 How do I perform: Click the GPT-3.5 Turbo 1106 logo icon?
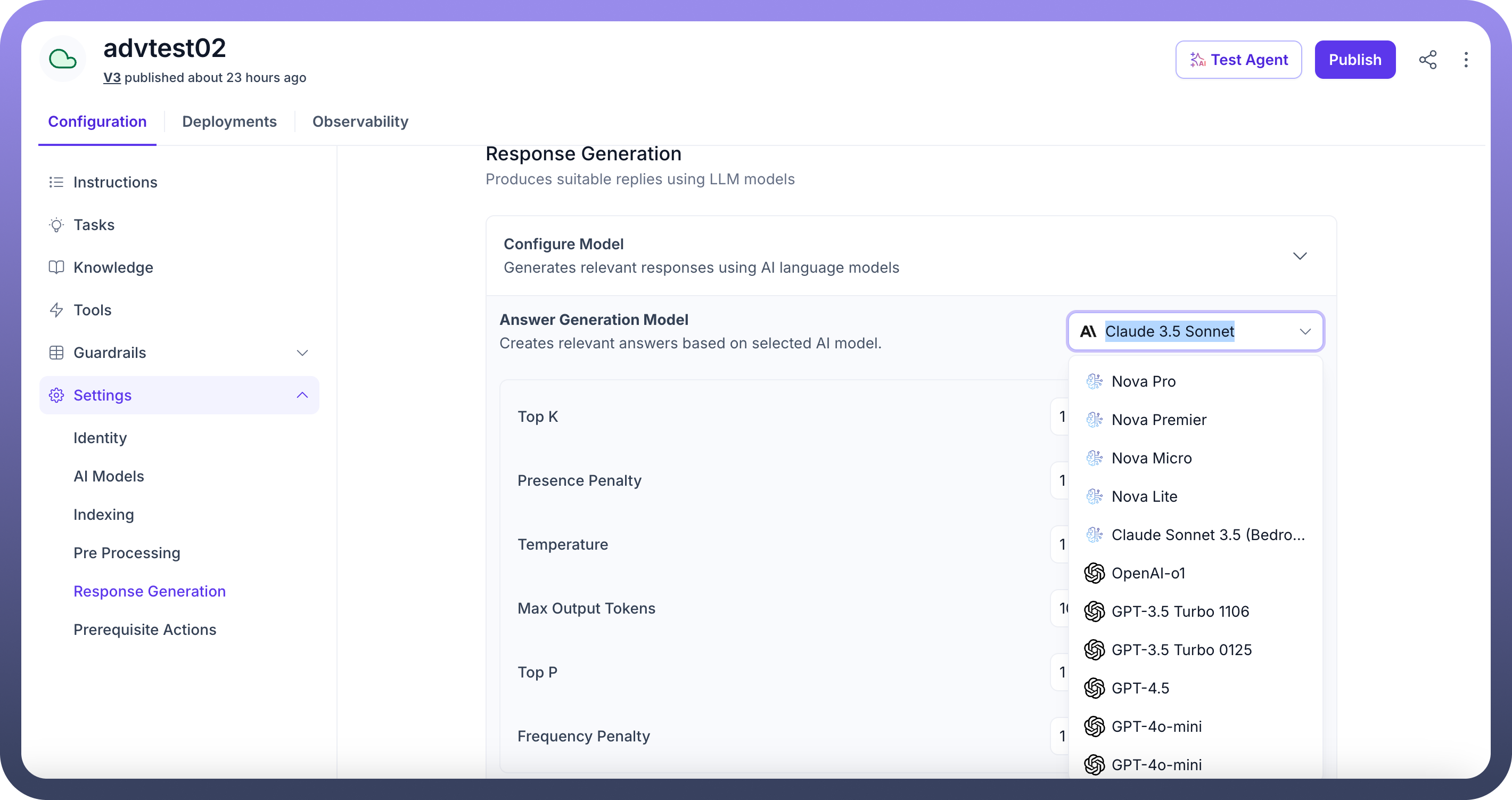click(1094, 611)
